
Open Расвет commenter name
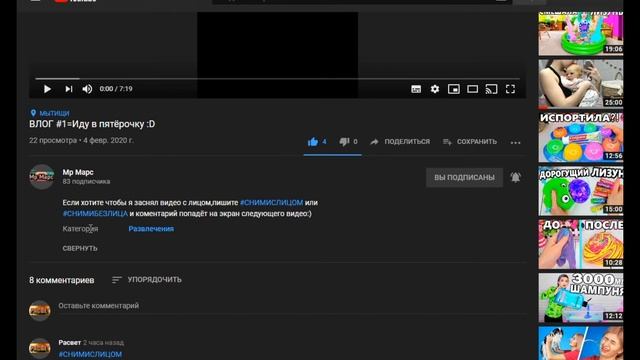point(69,342)
